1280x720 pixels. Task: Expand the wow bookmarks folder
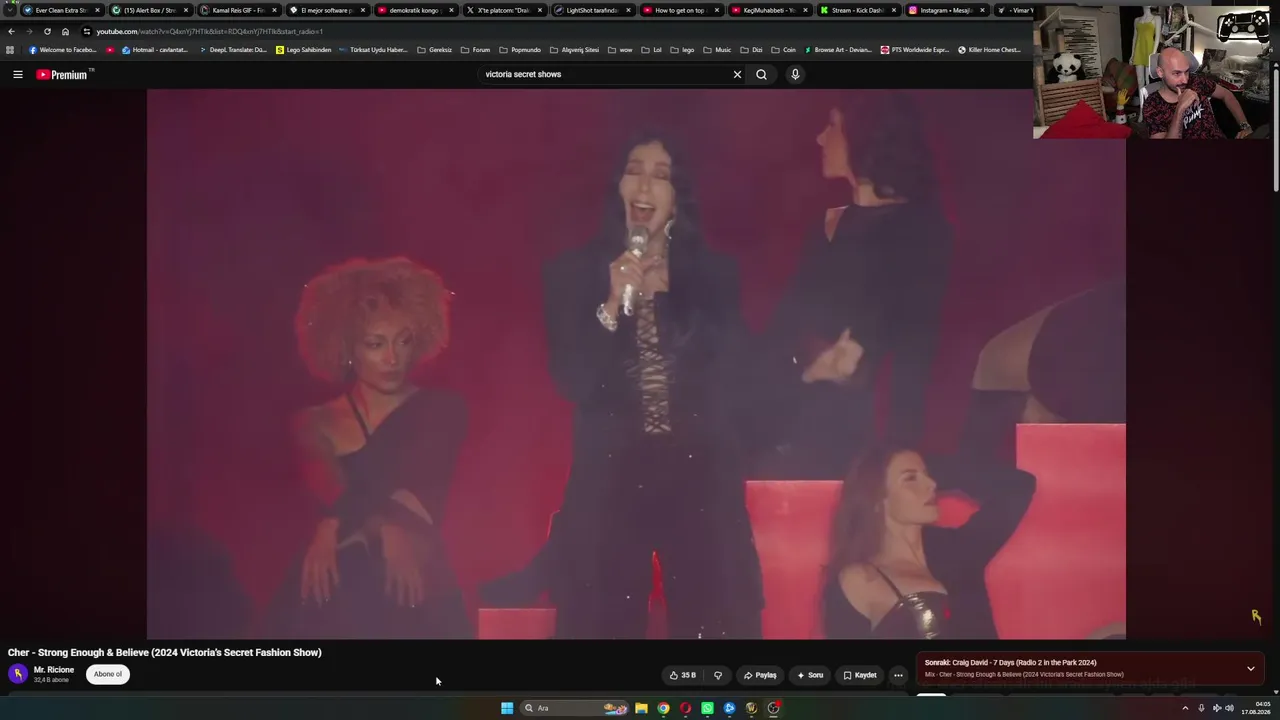(620, 50)
